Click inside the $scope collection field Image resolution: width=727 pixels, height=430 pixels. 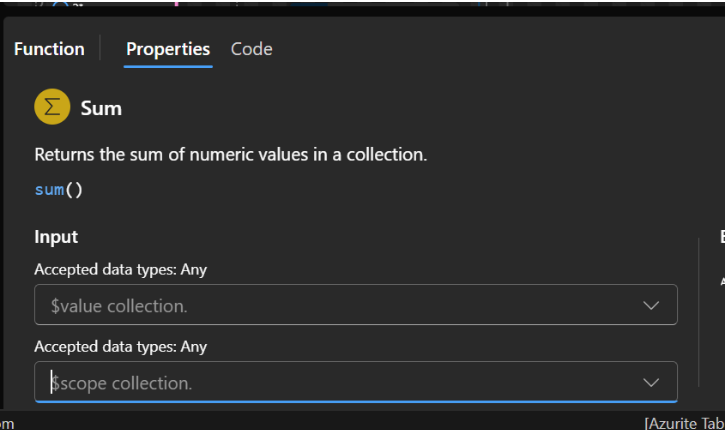[330, 383]
